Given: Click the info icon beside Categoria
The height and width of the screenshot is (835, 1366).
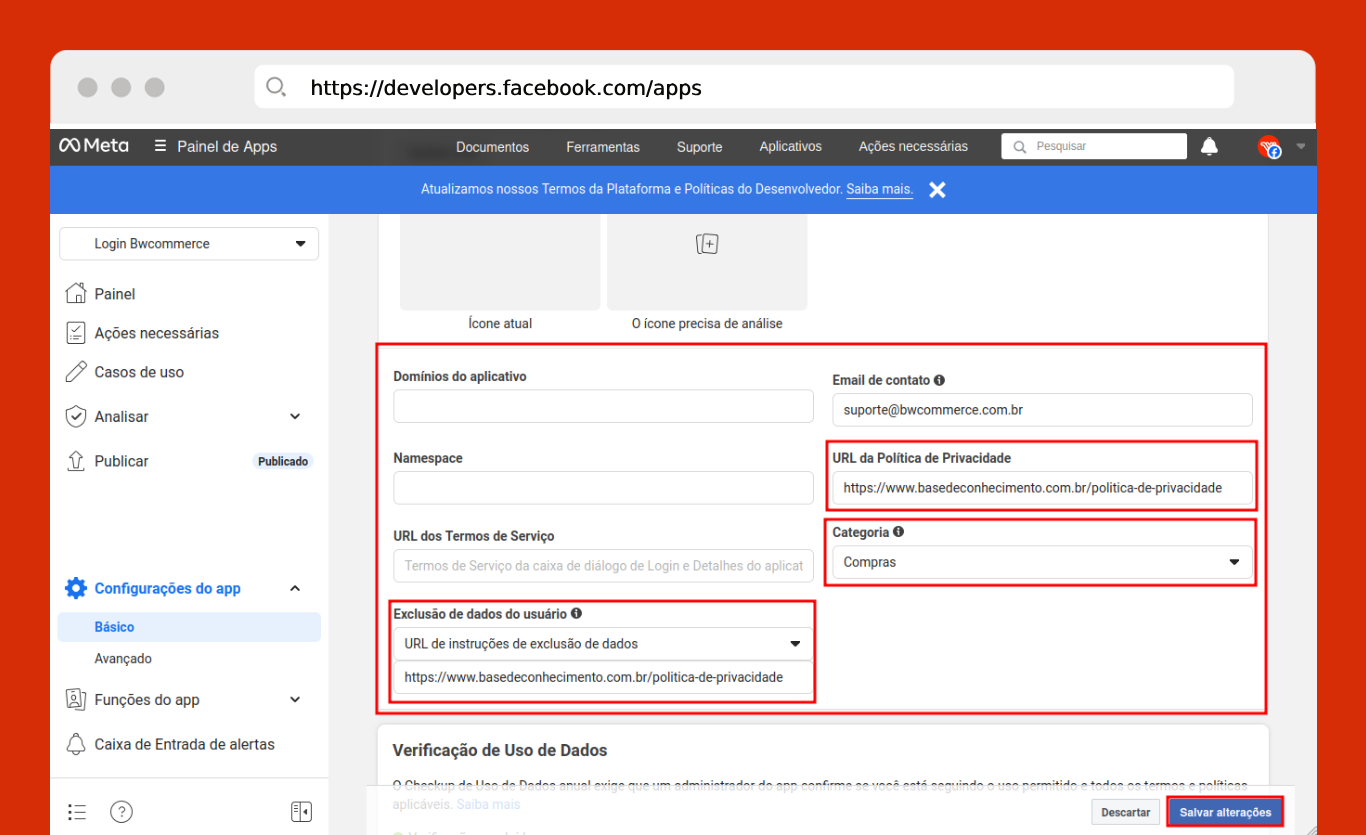Looking at the screenshot, I should click(x=898, y=532).
